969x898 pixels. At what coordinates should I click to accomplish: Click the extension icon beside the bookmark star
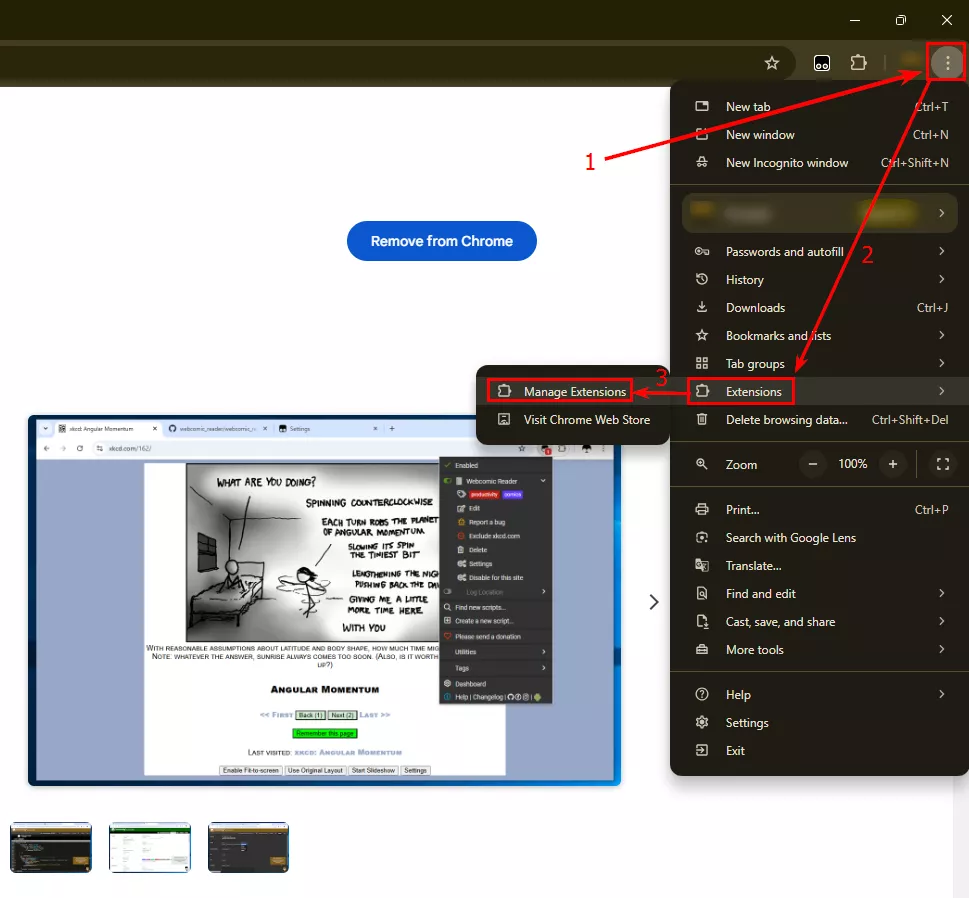pyautogui.click(x=821, y=63)
